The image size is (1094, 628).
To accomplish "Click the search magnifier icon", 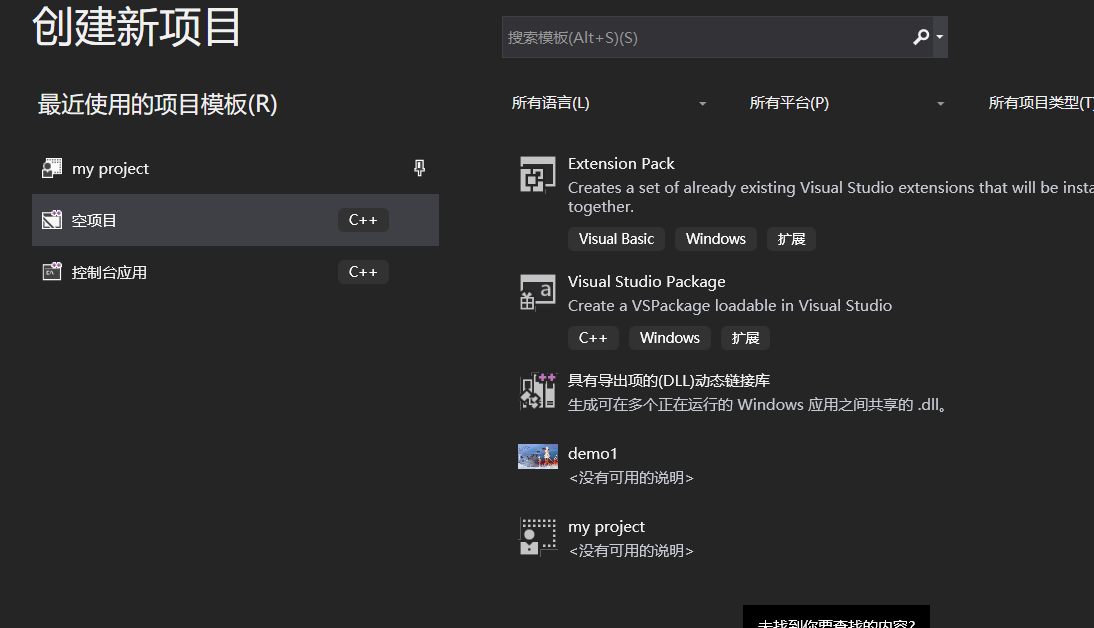I will (921, 37).
